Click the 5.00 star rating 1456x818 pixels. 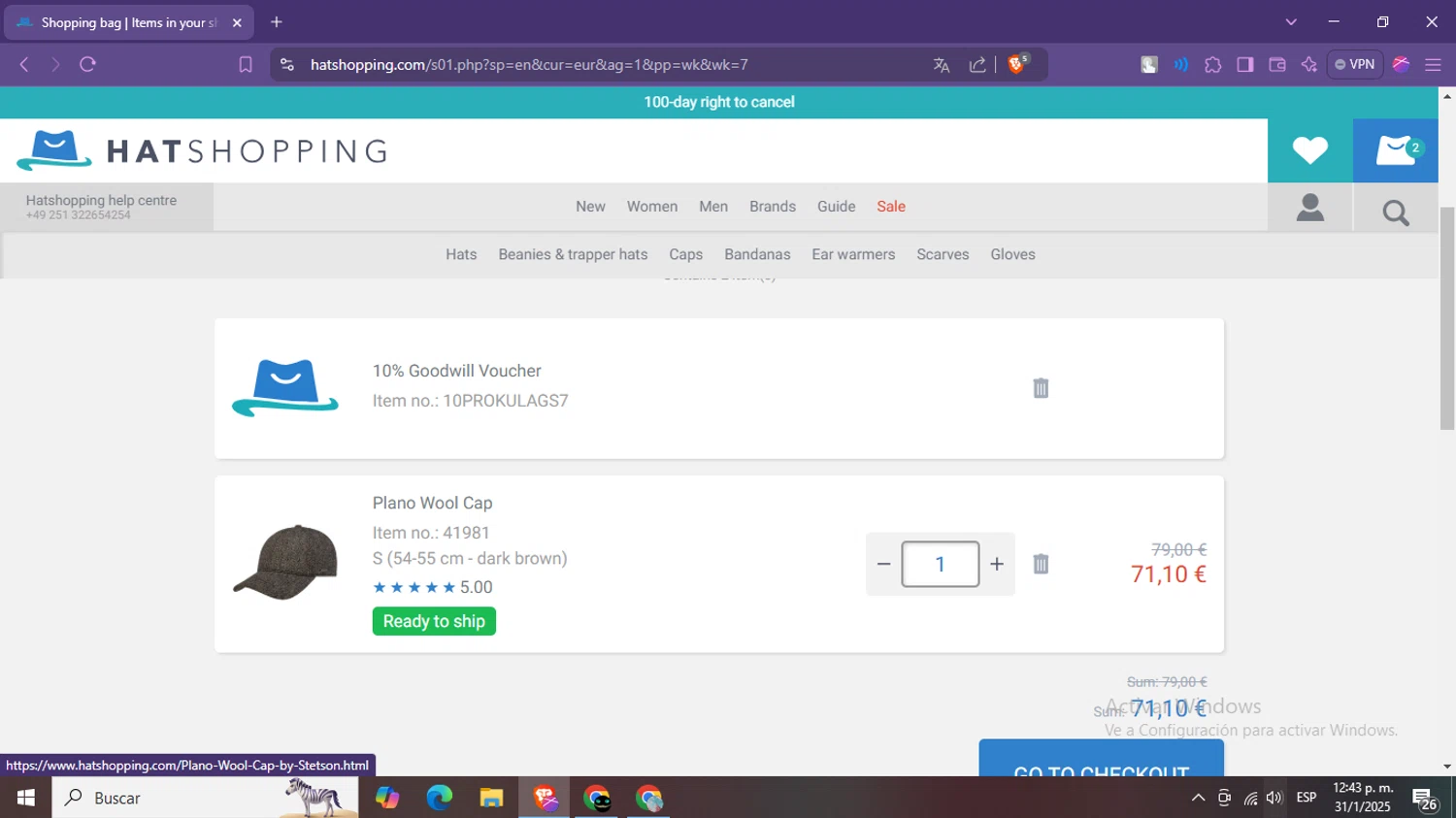pos(433,587)
